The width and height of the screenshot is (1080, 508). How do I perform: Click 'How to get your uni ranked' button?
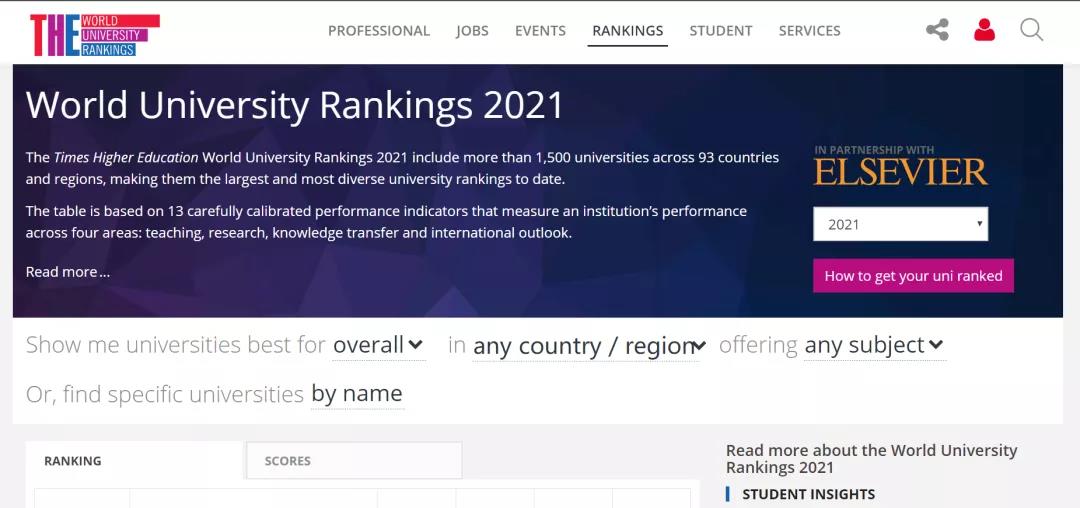(913, 276)
